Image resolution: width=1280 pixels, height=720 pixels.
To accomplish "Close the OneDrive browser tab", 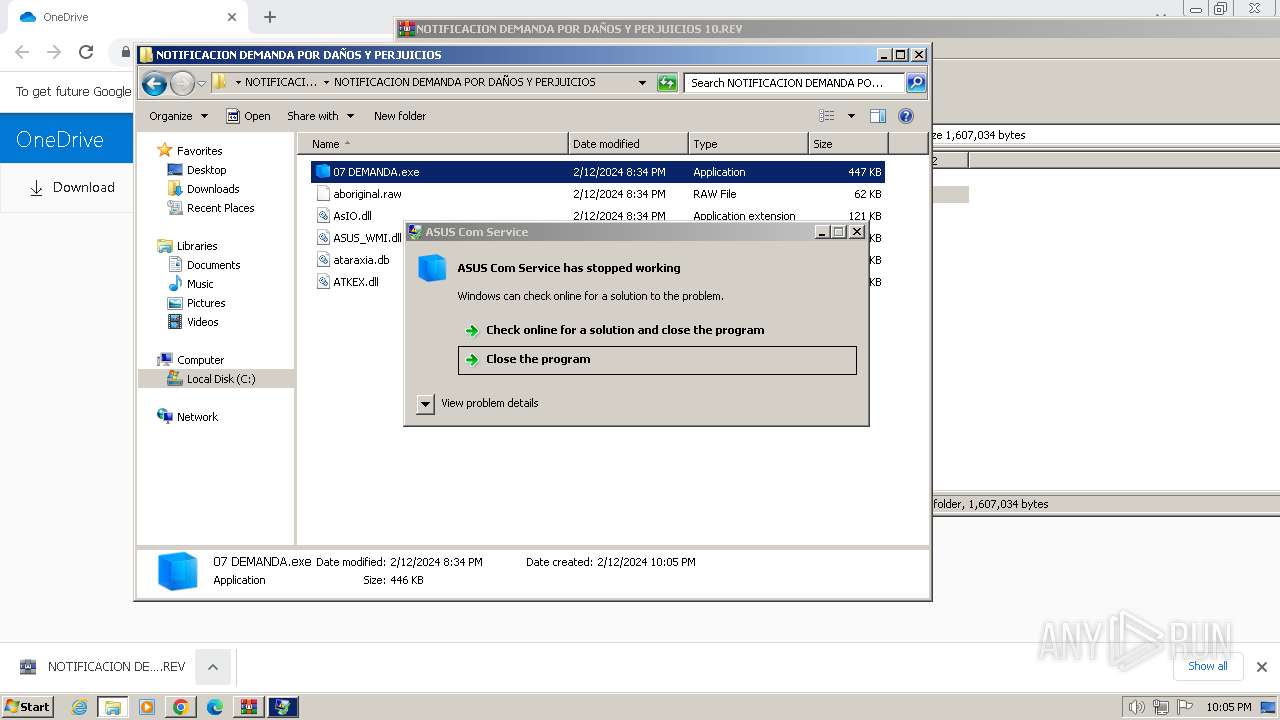I will pos(232,17).
